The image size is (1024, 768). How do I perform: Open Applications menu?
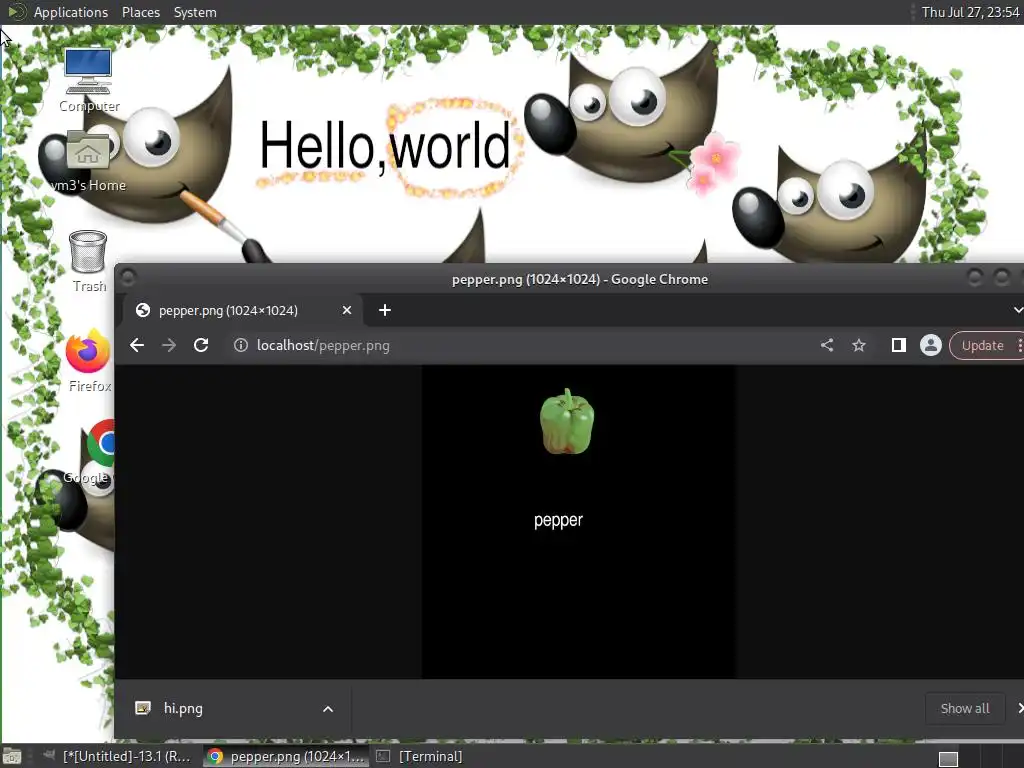click(x=71, y=12)
